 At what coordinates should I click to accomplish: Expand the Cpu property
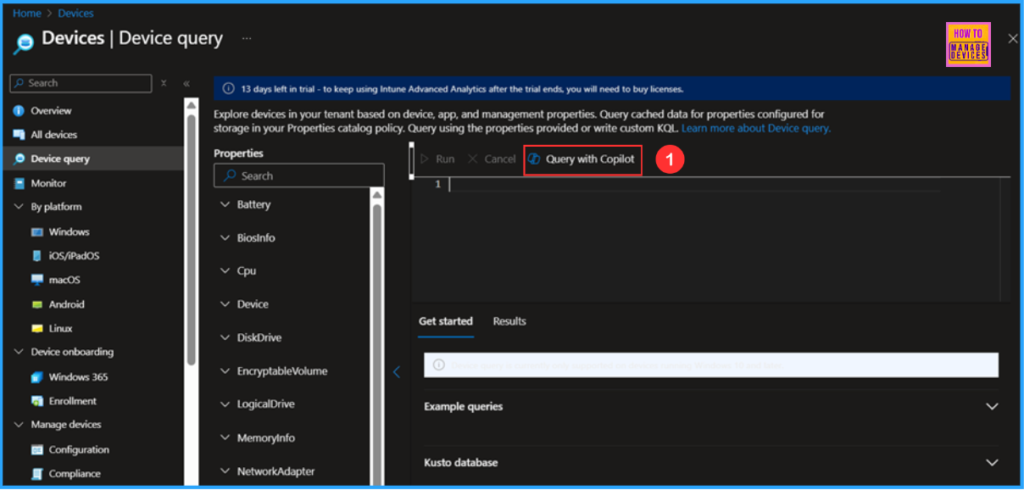tap(225, 271)
